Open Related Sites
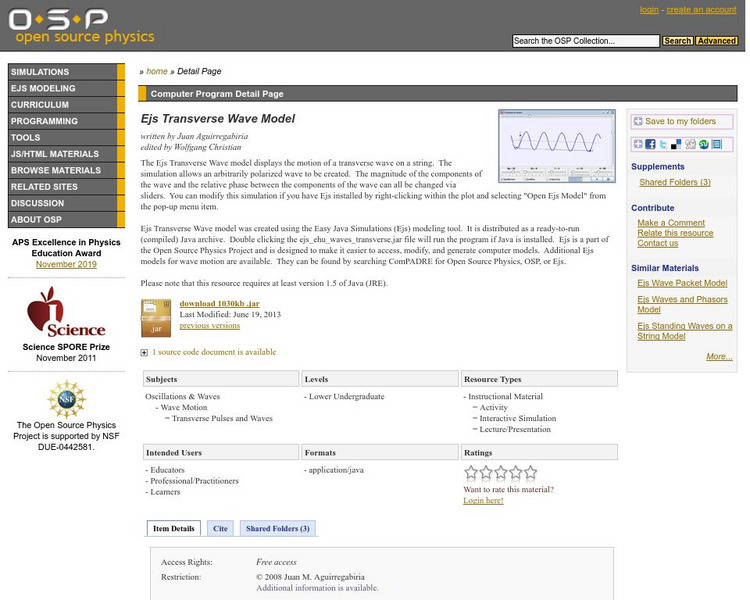Image resolution: width=750 pixels, height=600 pixels. tap(66, 187)
